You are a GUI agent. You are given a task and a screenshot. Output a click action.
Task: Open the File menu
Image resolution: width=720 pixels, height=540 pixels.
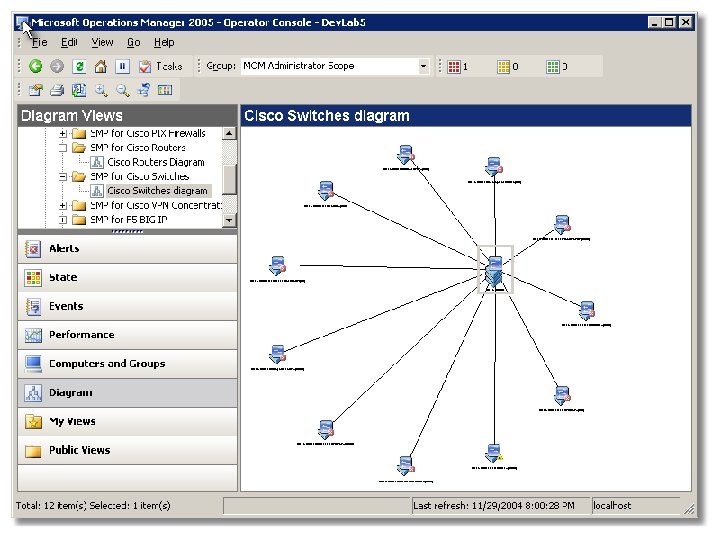click(39, 42)
